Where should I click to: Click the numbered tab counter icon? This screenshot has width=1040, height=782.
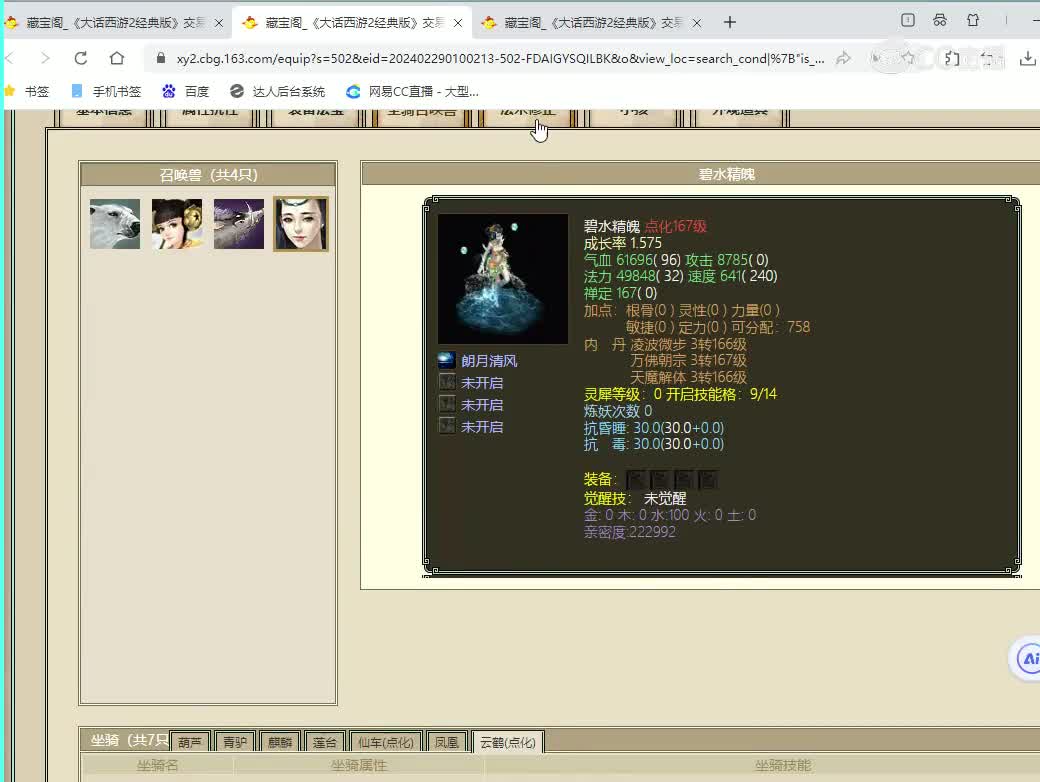coord(908,21)
